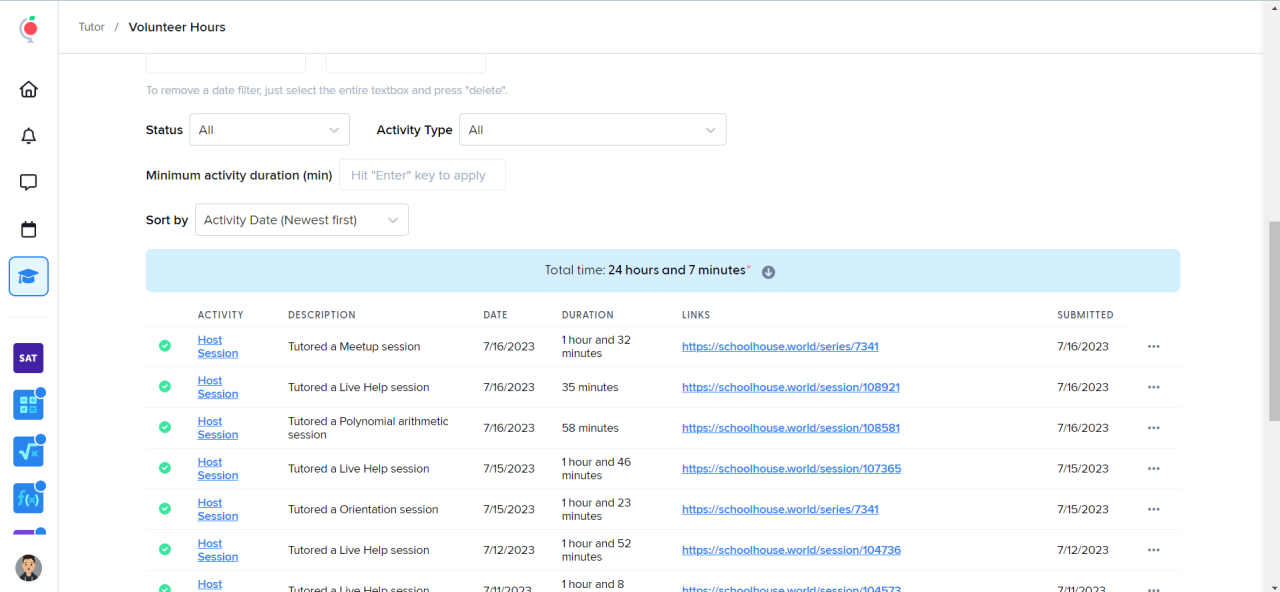Screen dimensions: 1280x592
Task: Open more options for Polynomial arithmetic row
Action: point(1154,428)
